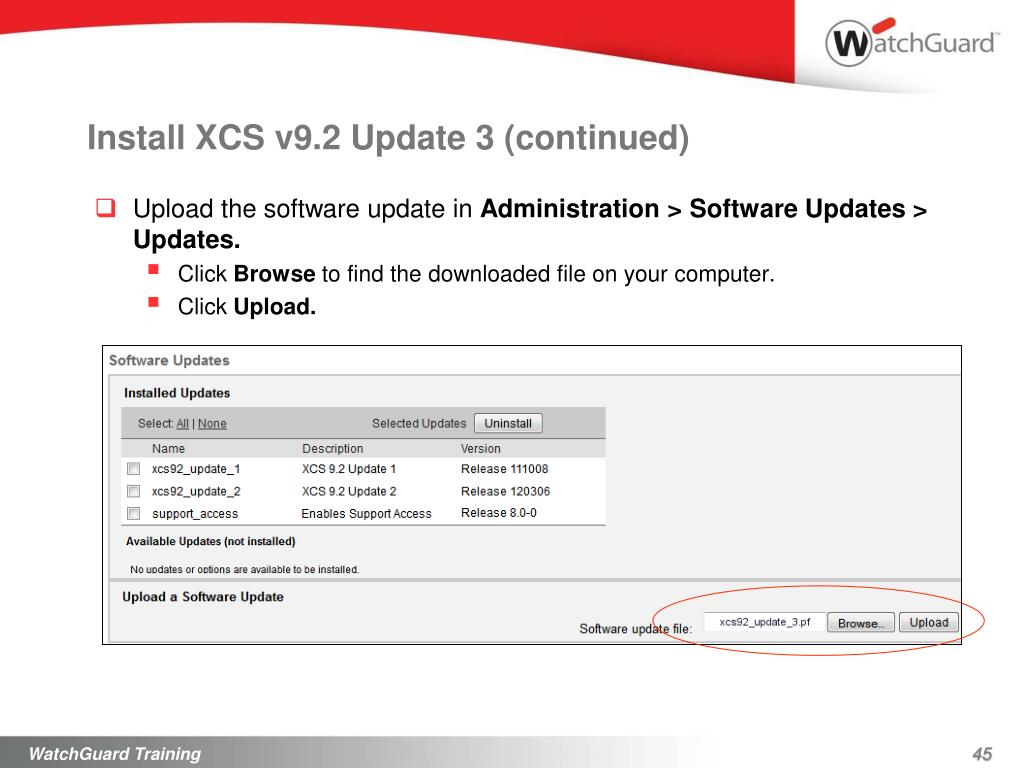Screen dimensions: 1024x768
Task: Tick the support_access checkbox
Action: [134, 513]
